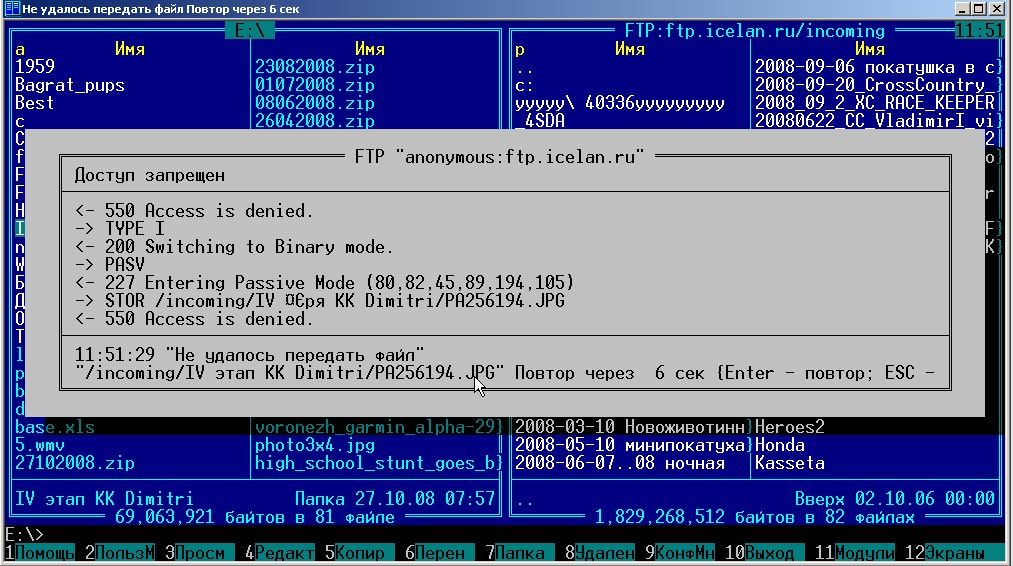The image size is (1013, 566).
Task: Select the Bagrat_pups folder
Action: click(70, 85)
